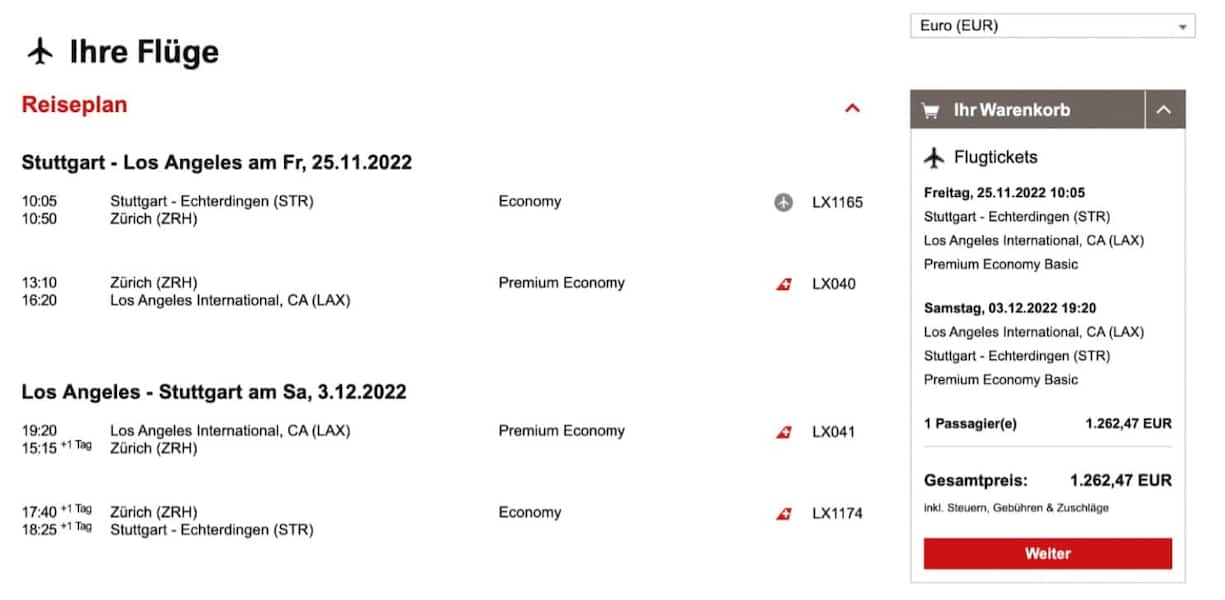Click the airplane icon beside Flugtickets
1225x600 pixels.
pos(934,157)
